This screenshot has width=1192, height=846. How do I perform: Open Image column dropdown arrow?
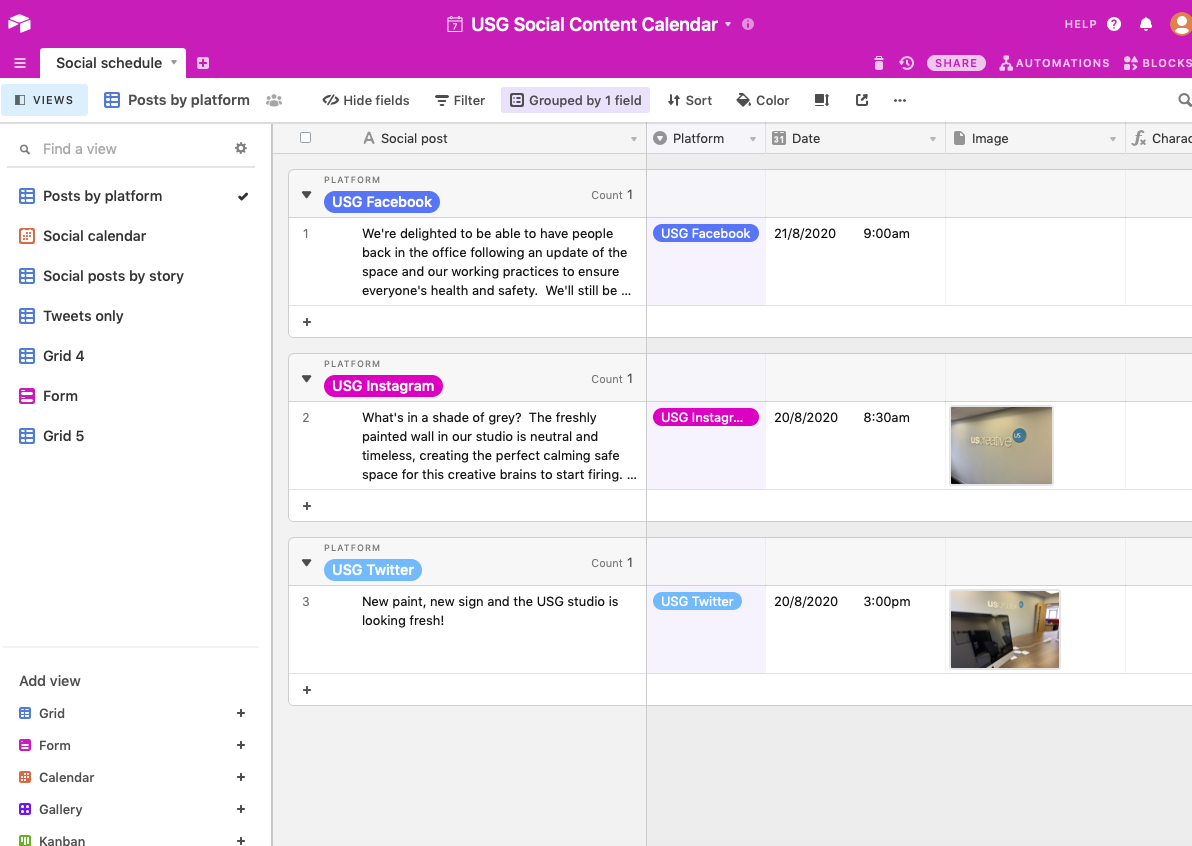point(1113,139)
